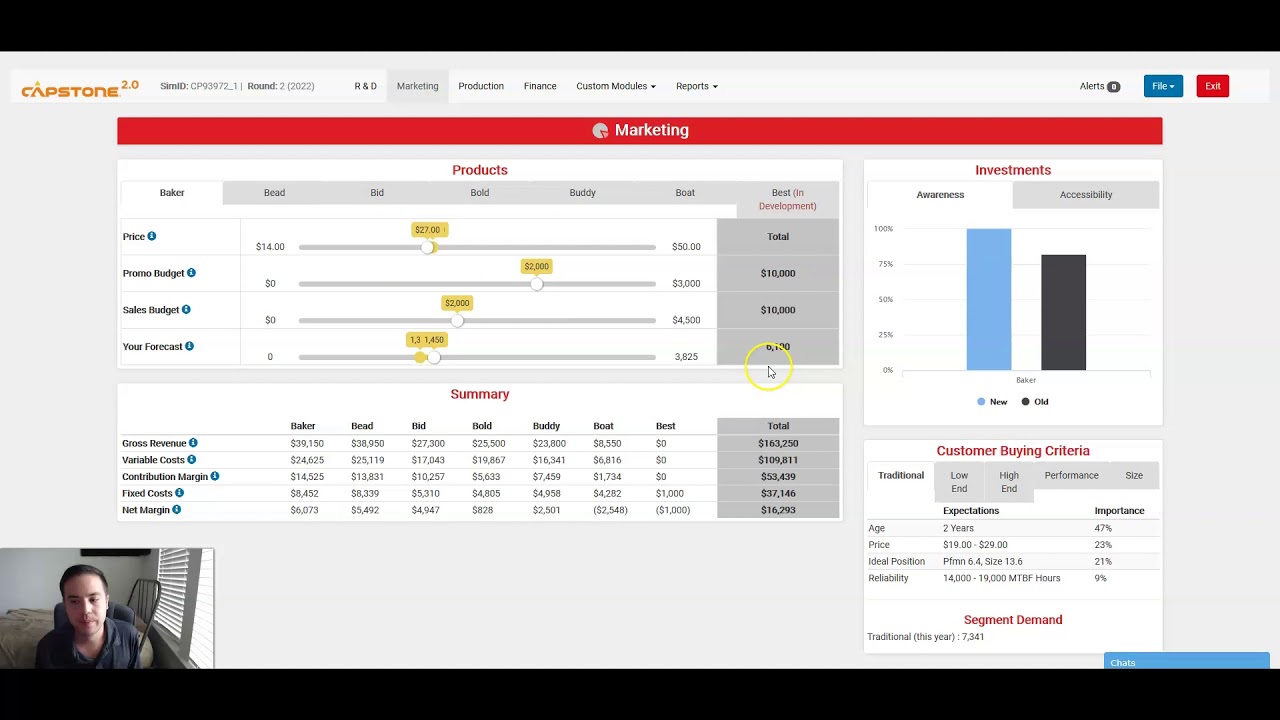Show Net Margin info tooltip icon

pos(176,510)
